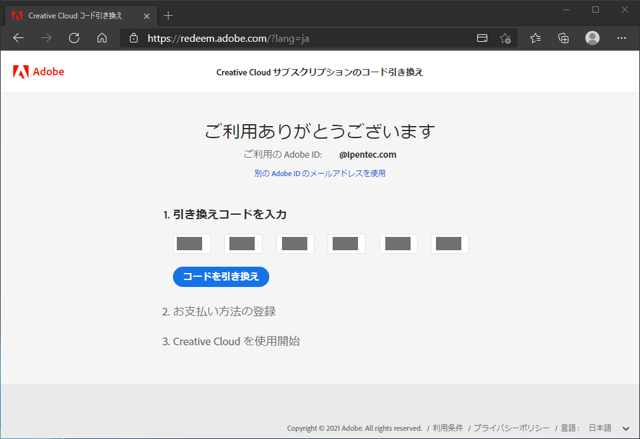Minimize the browser window
640x439 pixels.
click(566, 10)
